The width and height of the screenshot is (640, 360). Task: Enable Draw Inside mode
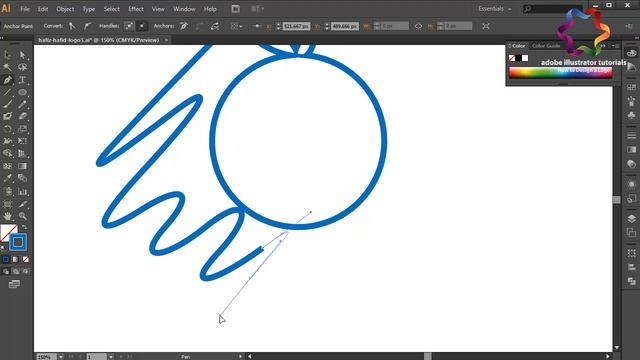point(25,271)
